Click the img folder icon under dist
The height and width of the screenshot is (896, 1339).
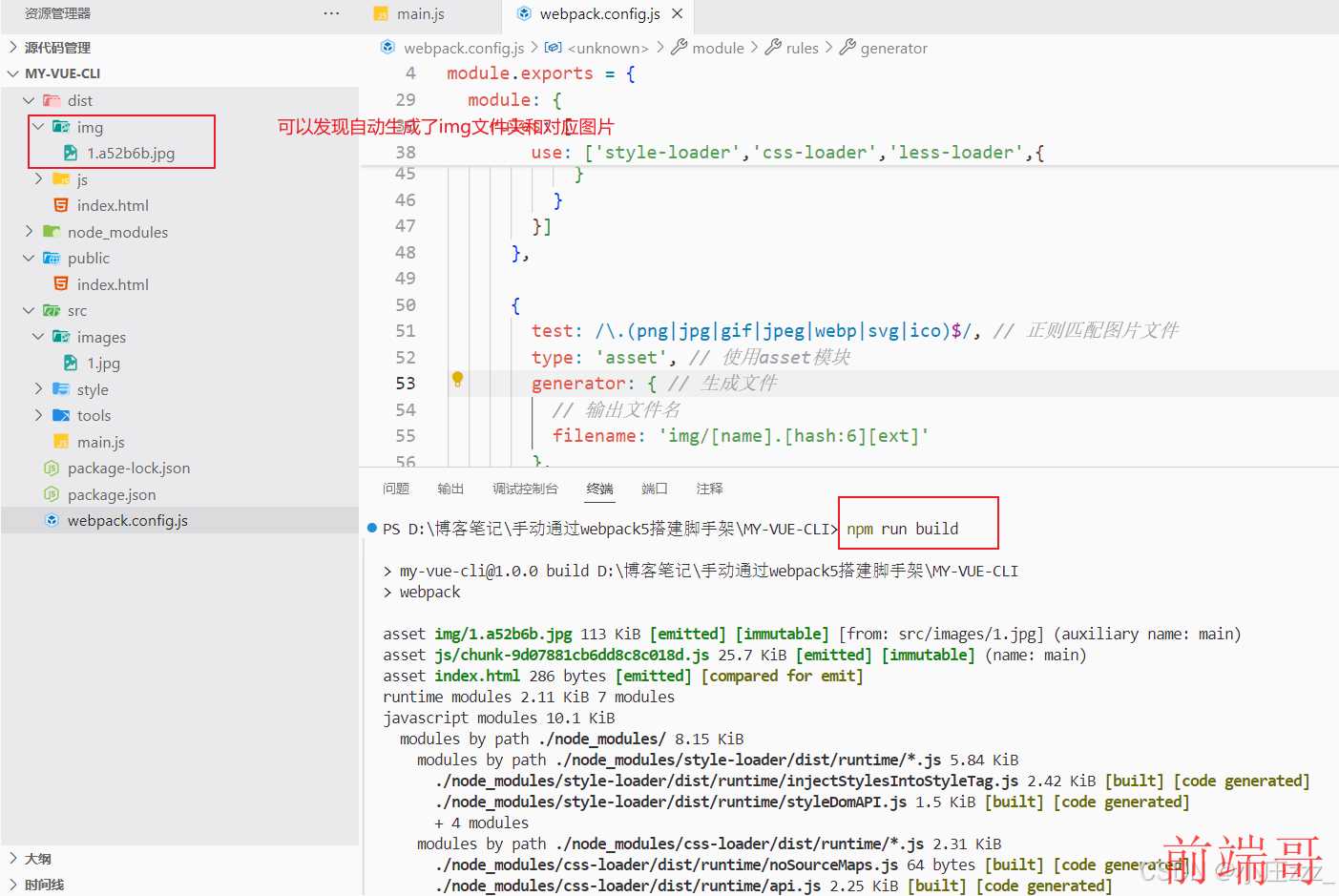coord(61,127)
